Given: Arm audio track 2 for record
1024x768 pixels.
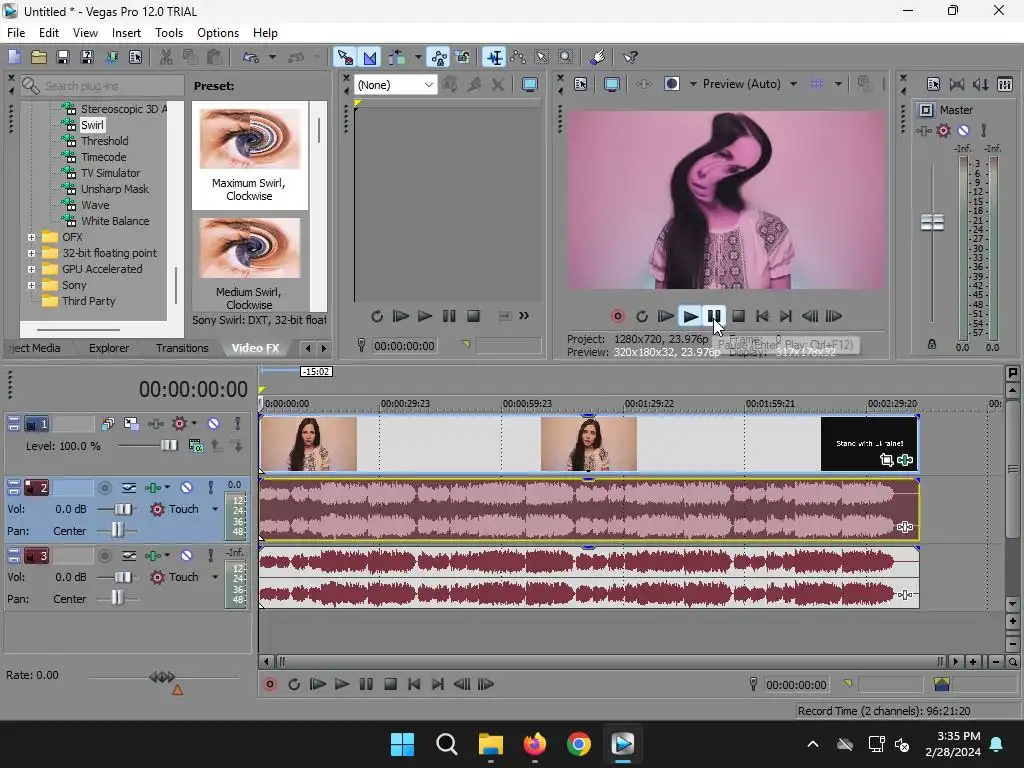Looking at the screenshot, I should [x=104, y=488].
